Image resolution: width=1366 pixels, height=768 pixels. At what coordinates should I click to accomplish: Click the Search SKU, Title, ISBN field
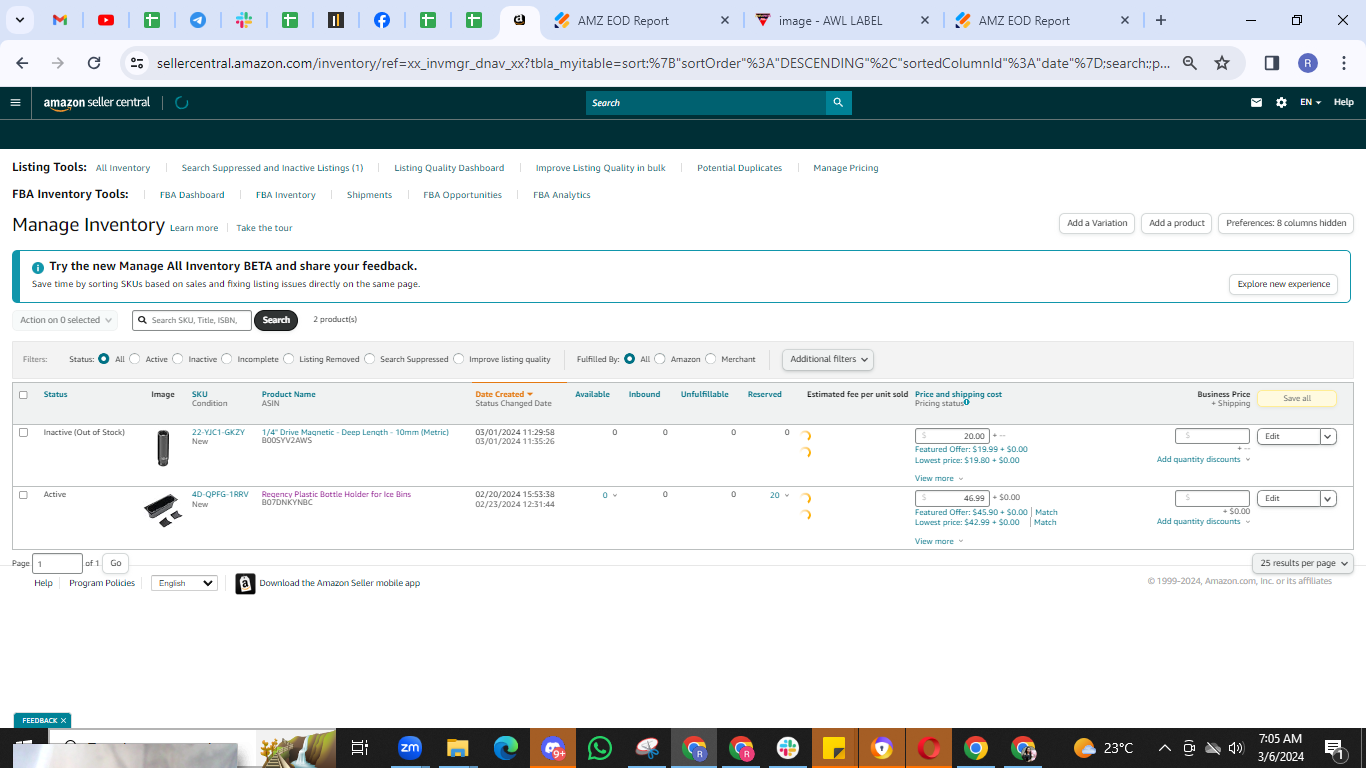click(191, 320)
